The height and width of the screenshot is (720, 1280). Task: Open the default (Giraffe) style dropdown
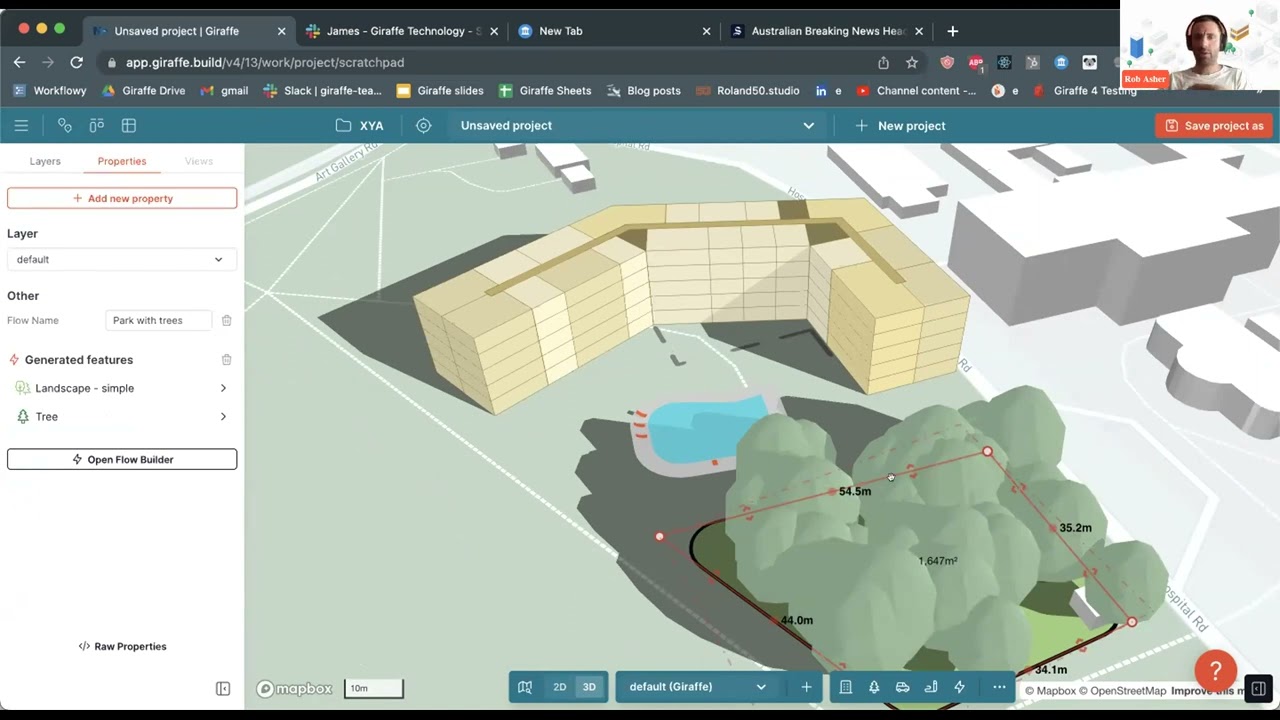697,687
